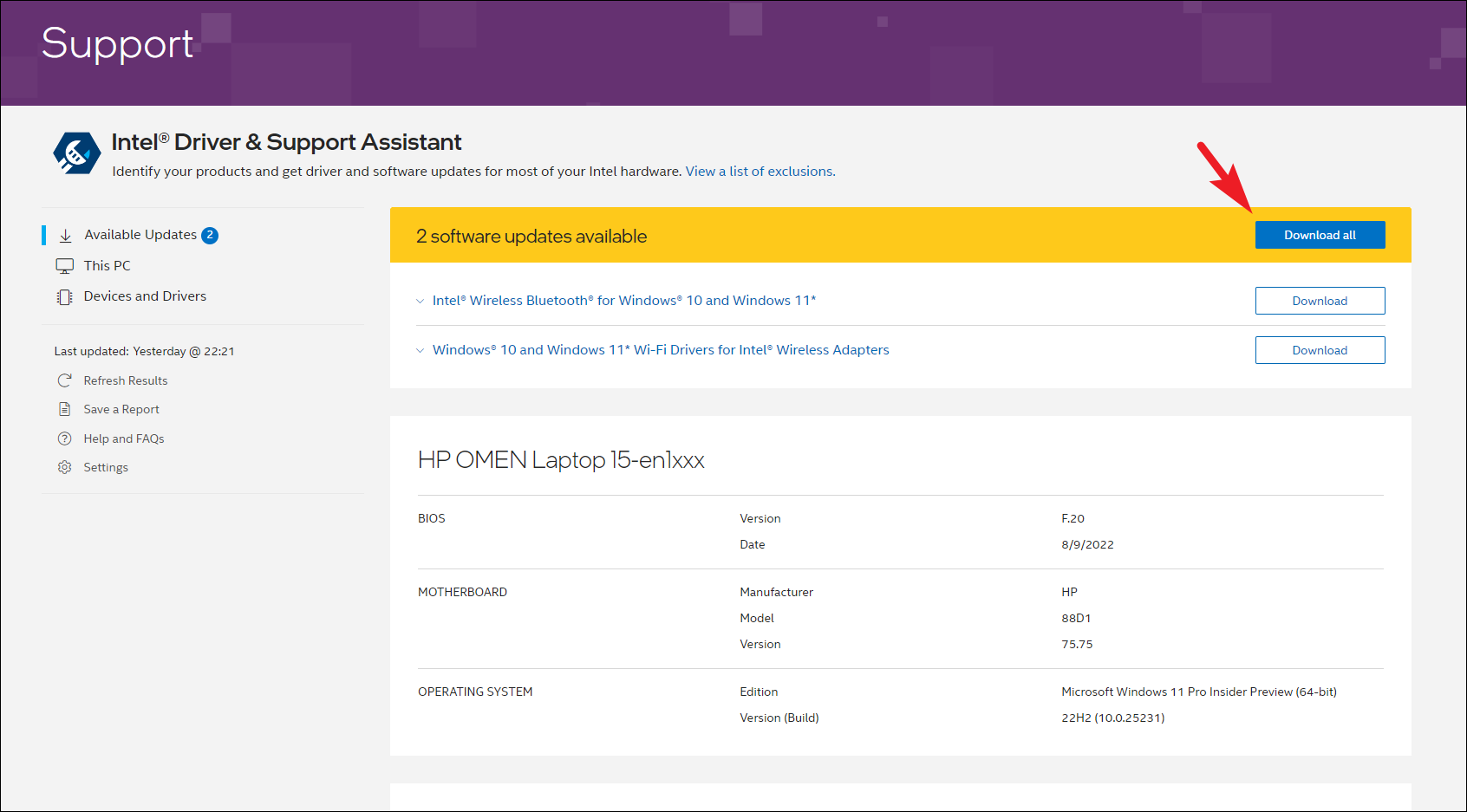
Task: Click the Save a Report document icon
Action: click(64, 409)
